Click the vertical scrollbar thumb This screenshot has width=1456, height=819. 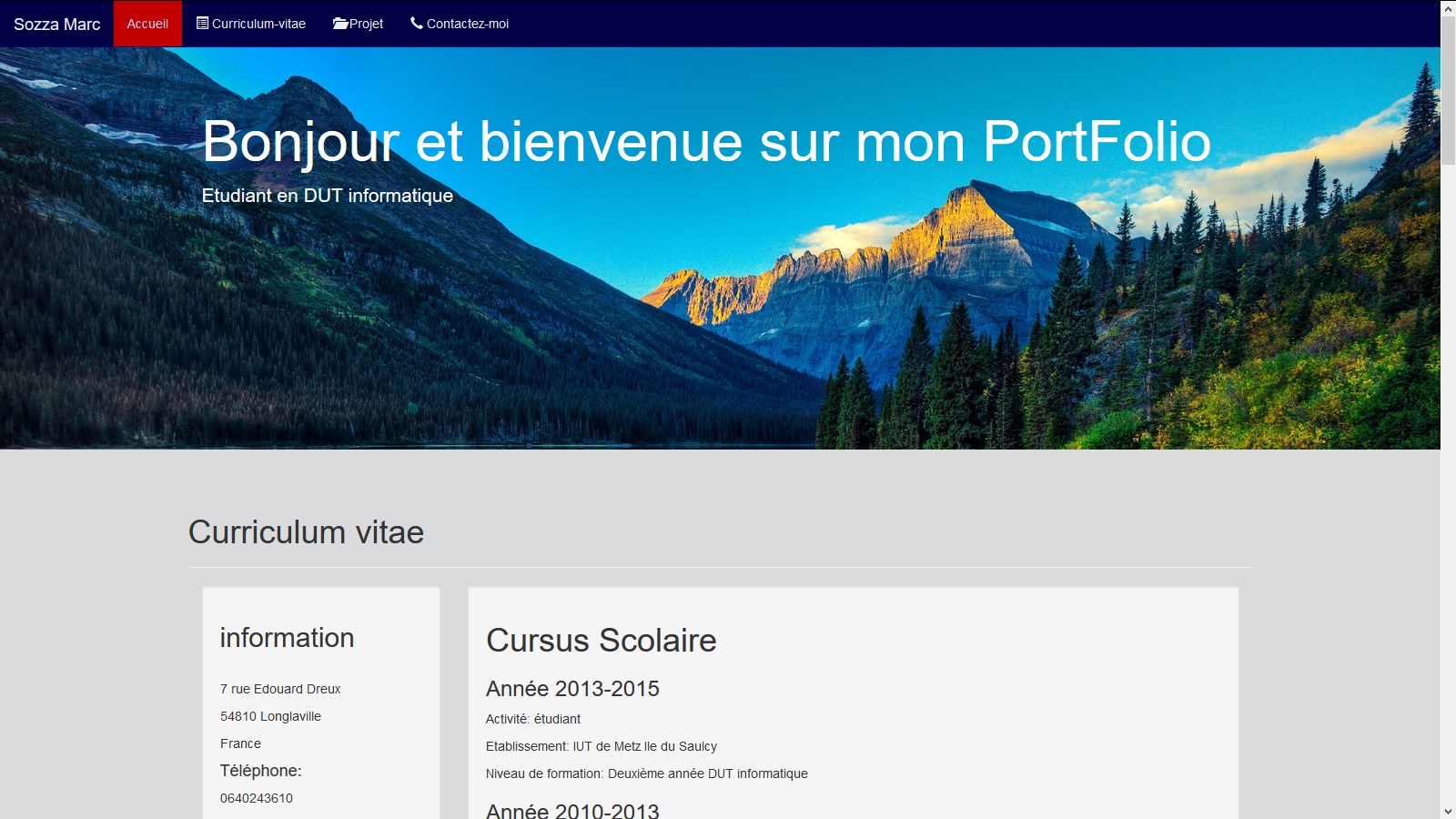click(1448, 91)
